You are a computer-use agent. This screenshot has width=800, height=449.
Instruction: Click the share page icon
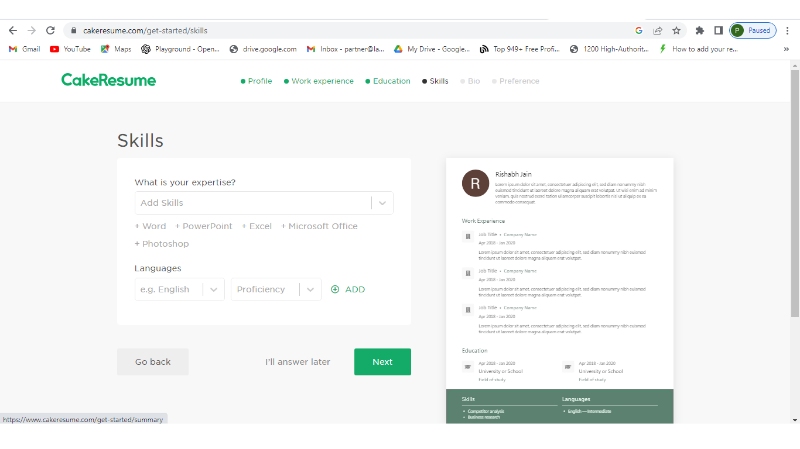657,31
